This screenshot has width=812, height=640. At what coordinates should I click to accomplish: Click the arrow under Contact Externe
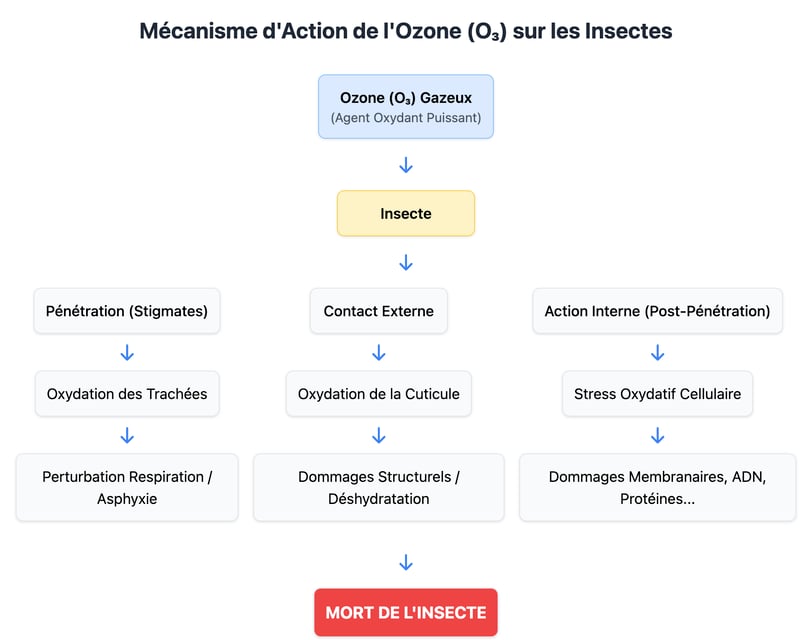coord(379,353)
